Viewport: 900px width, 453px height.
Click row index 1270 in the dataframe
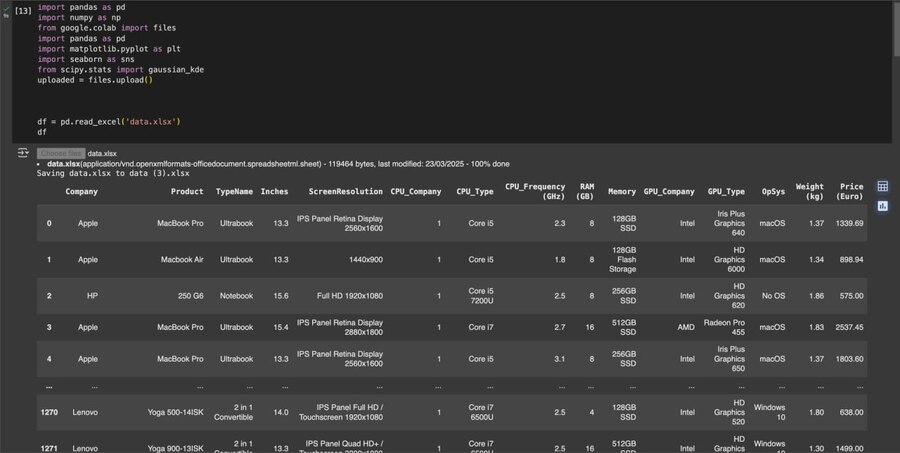tap(49, 412)
